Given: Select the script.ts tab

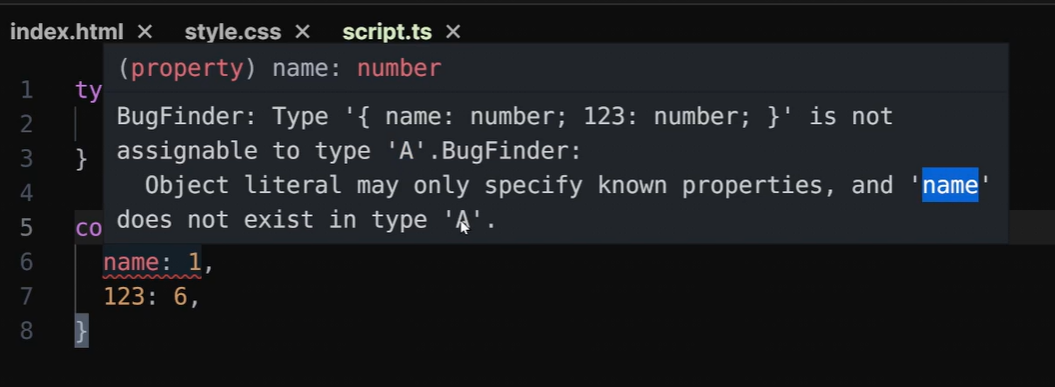Looking at the screenshot, I should (387, 32).
